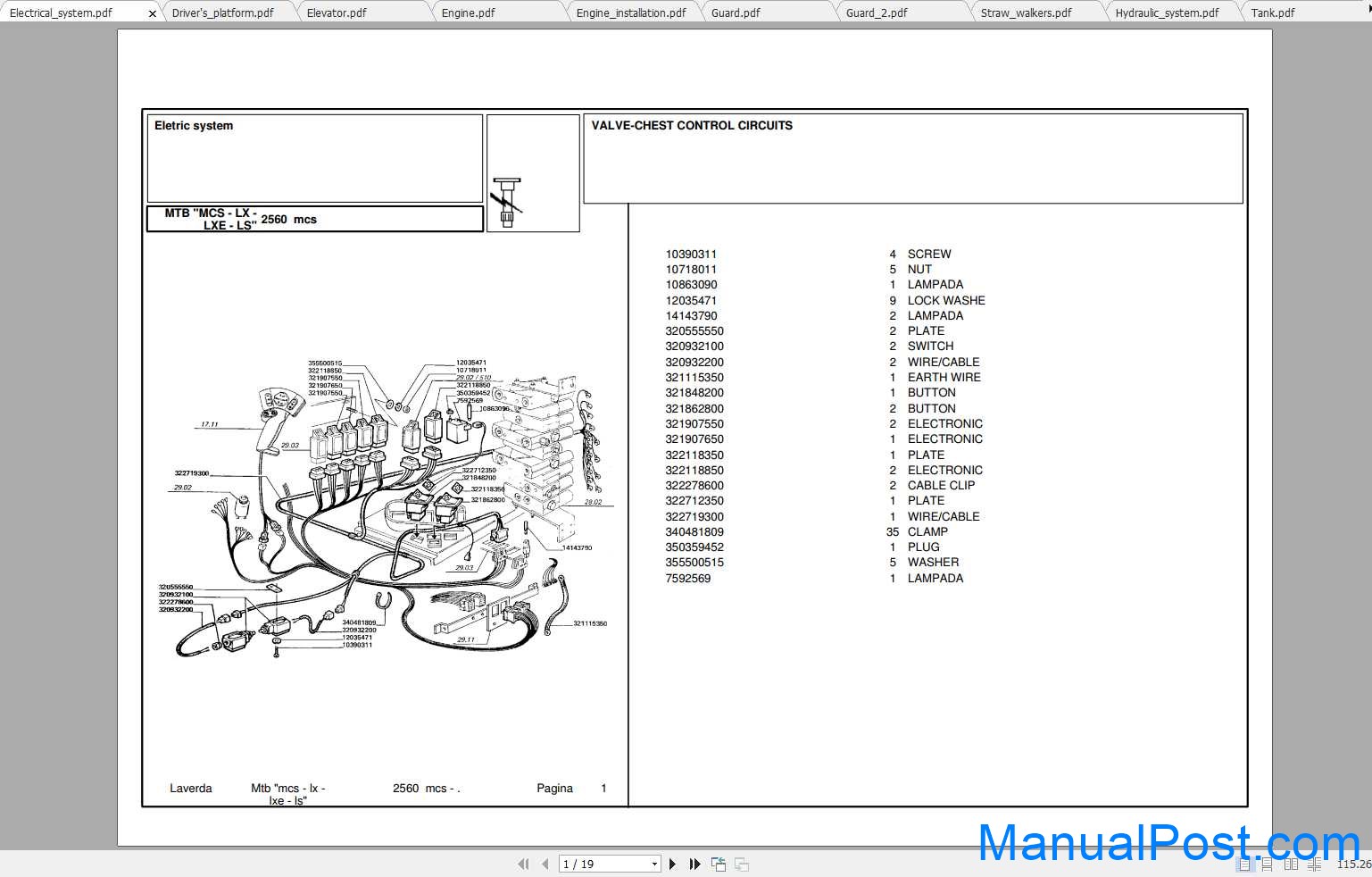1372x877 pixels.
Task: Close the Electrical_system.pdf tab
Action: pyautogui.click(x=152, y=13)
